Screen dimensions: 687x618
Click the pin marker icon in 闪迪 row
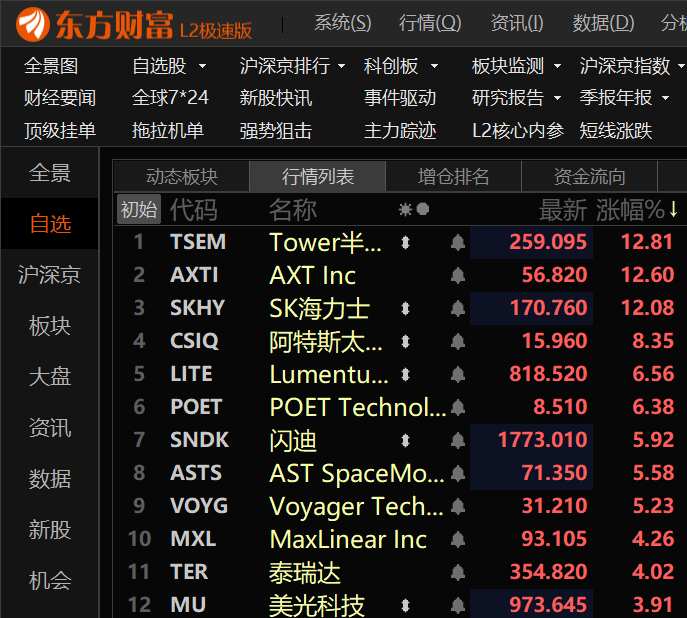pos(405,440)
